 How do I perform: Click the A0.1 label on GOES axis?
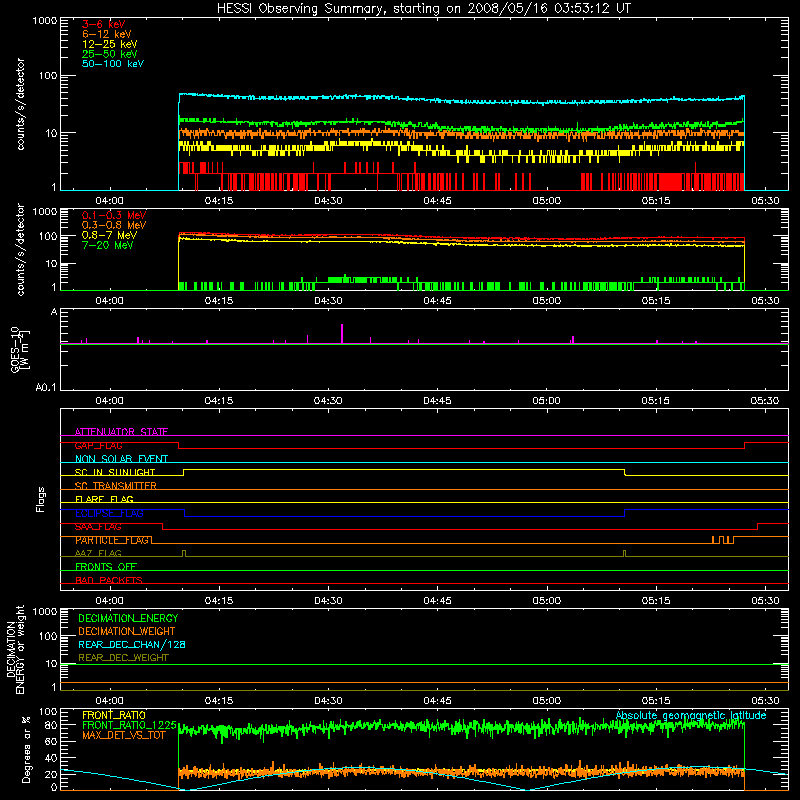pos(46,388)
